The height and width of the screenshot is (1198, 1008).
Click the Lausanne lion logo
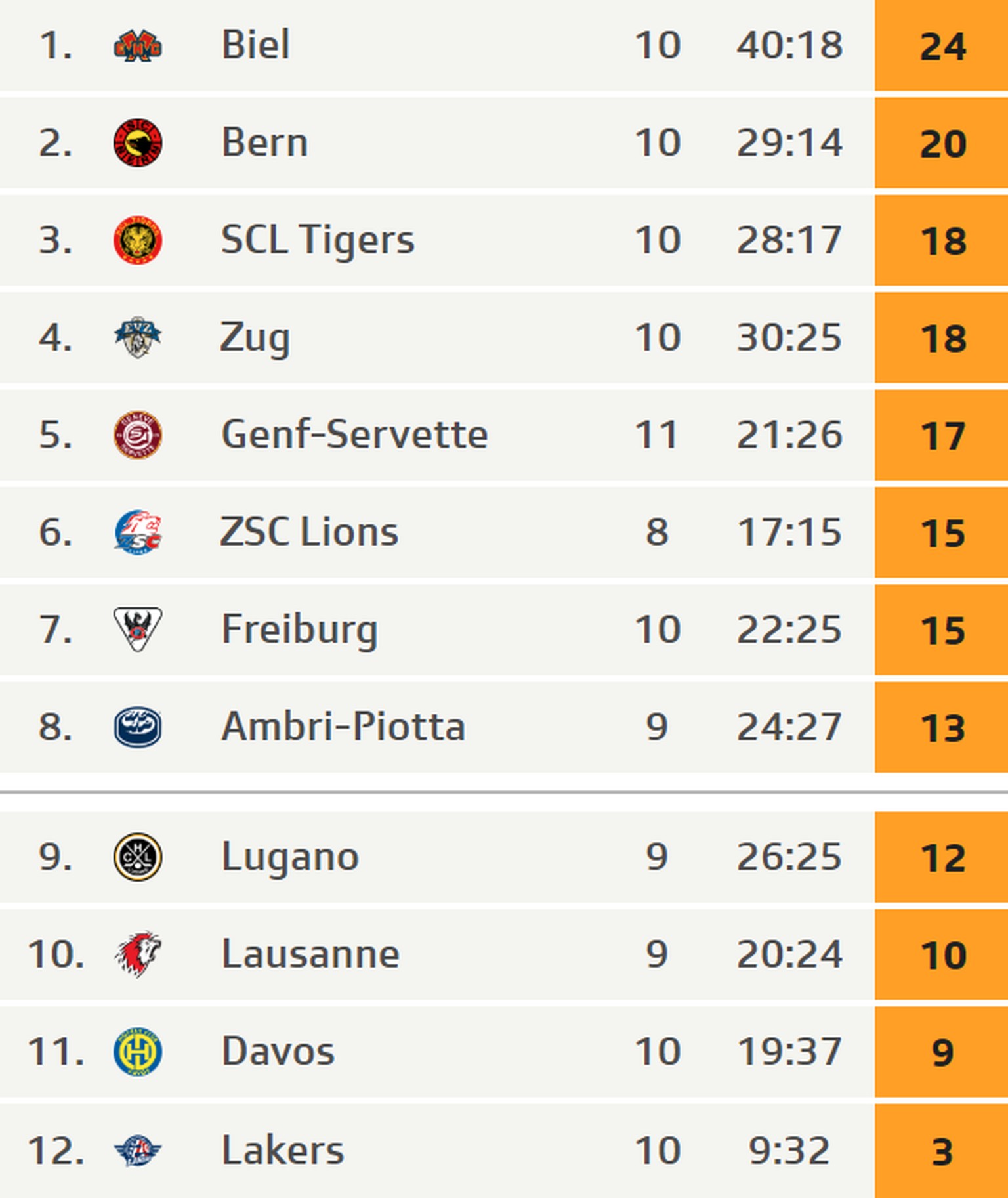tap(138, 954)
